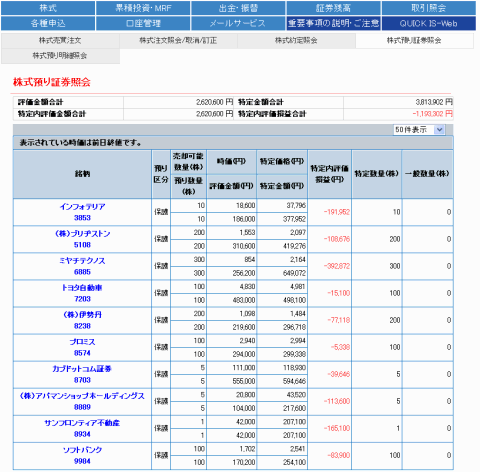480x472 pixels.
Task: Open 各種申込 menu tab
Action: pyautogui.click(x=48, y=23)
